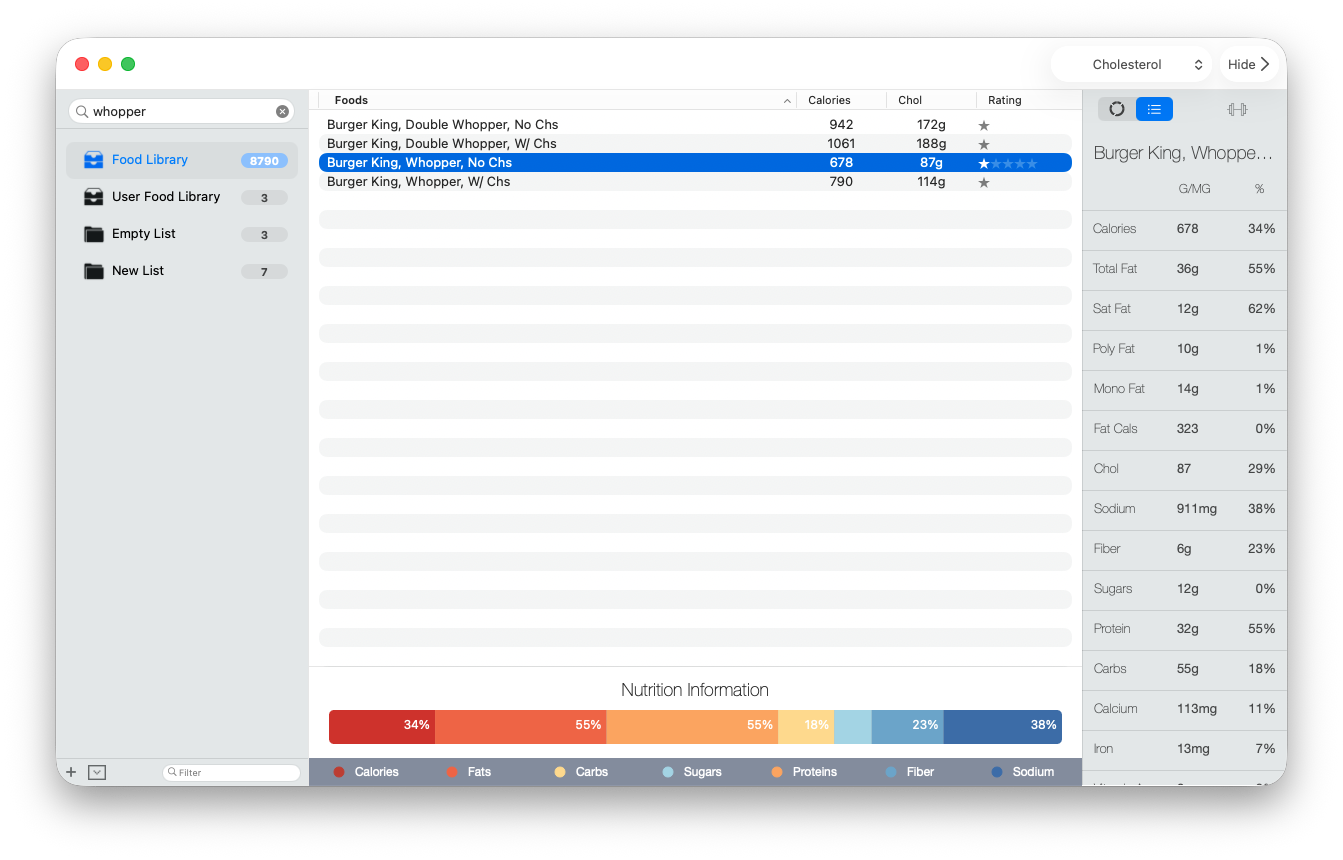The width and height of the screenshot is (1343, 860).
Task: Select Burger King, Double Whopper, No Chs
Action: (x=695, y=125)
